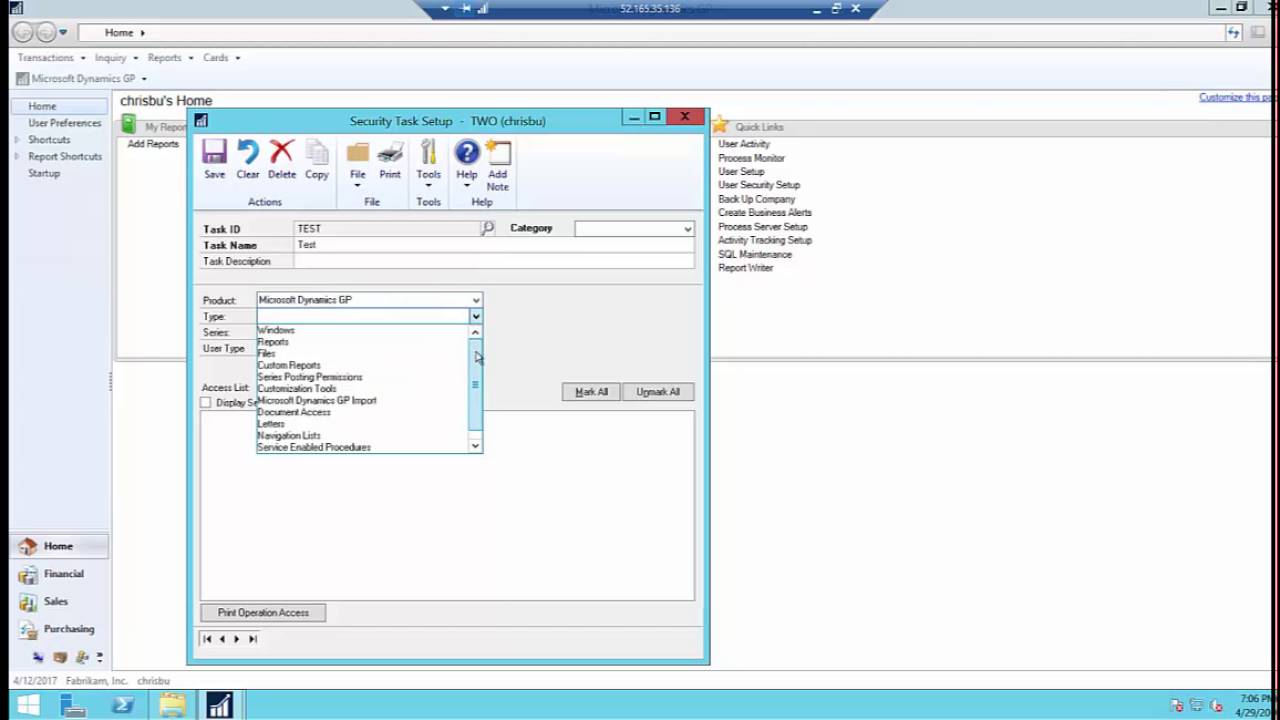Click the Unmark All button

658,392
